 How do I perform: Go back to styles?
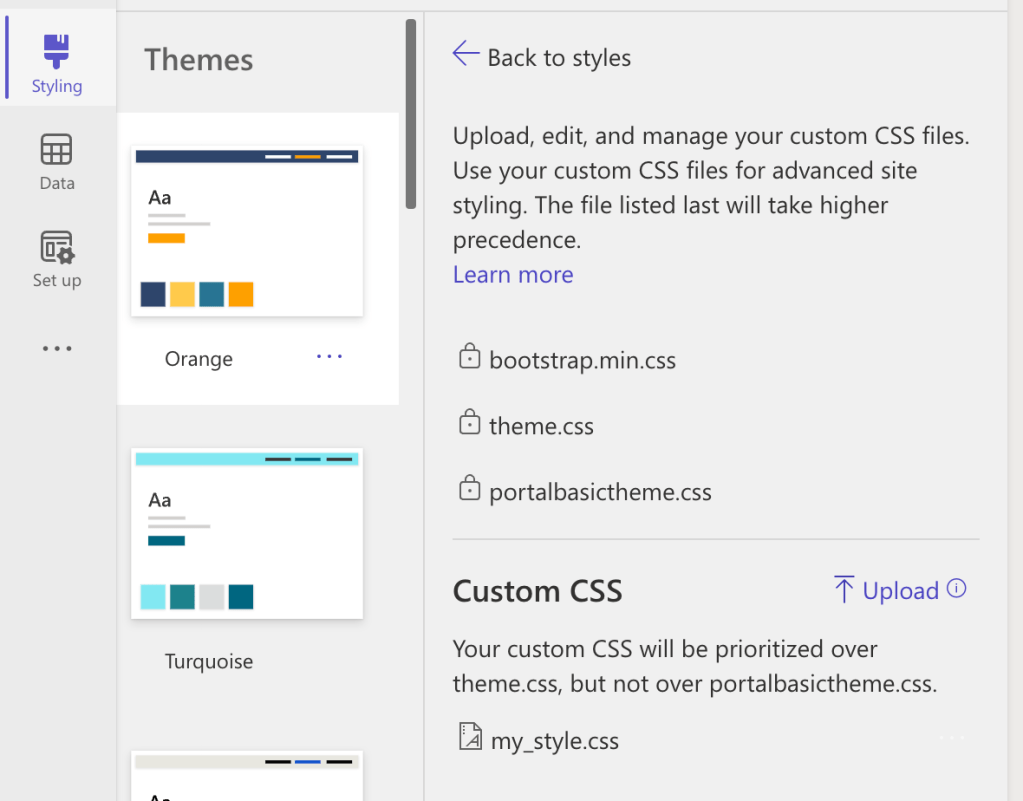[x=559, y=58]
